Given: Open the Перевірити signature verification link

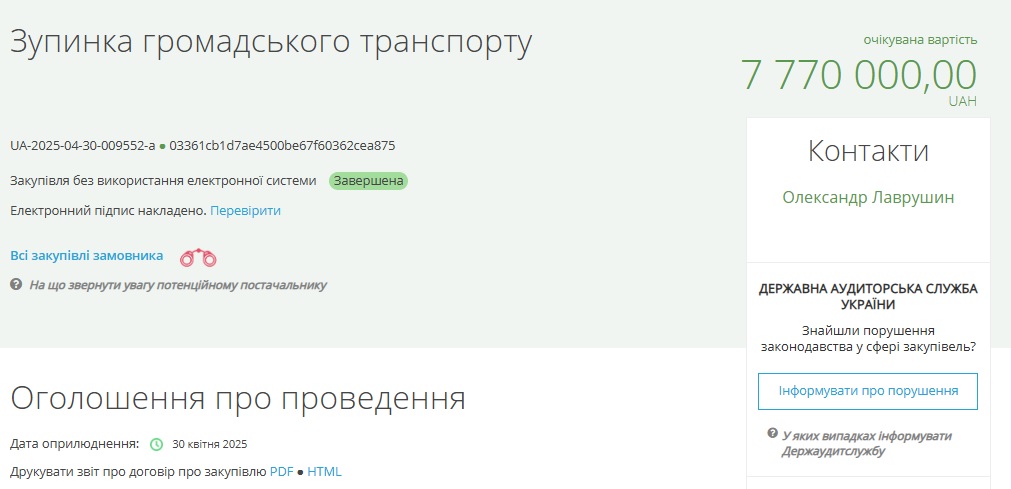Looking at the screenshot, I should coord(245,211).
